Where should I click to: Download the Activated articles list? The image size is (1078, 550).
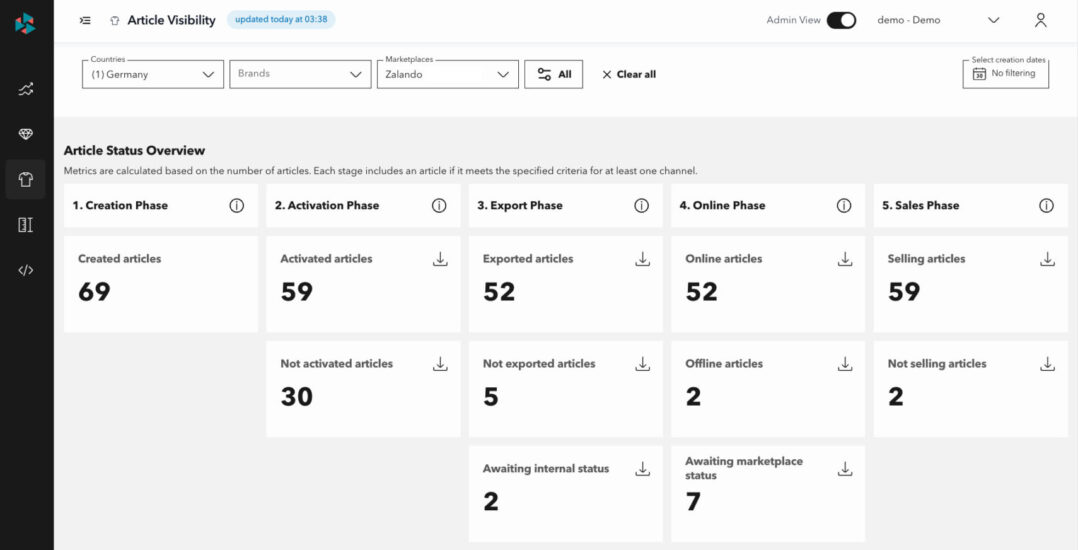440,259
